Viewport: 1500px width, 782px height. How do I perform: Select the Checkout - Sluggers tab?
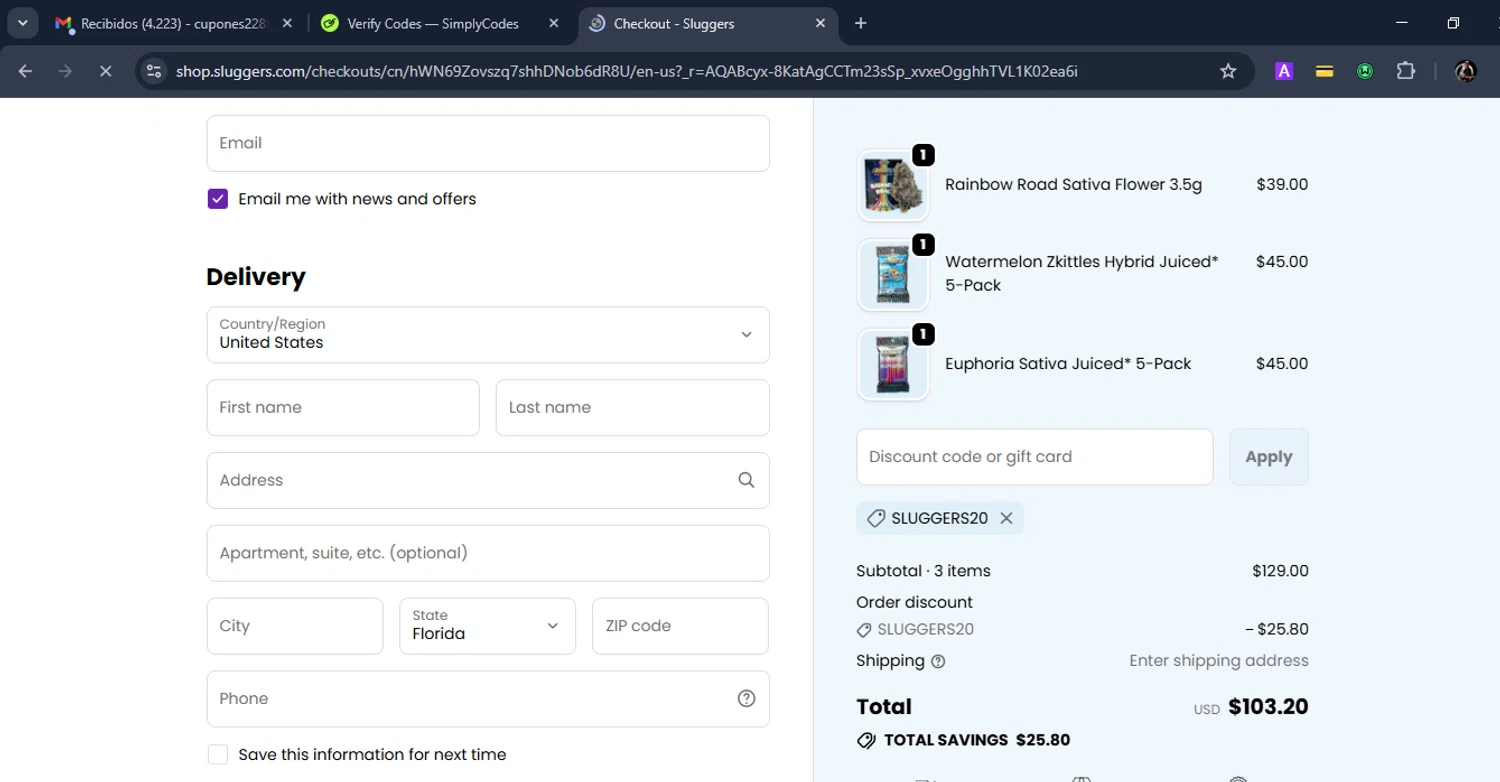coord(708,23)
